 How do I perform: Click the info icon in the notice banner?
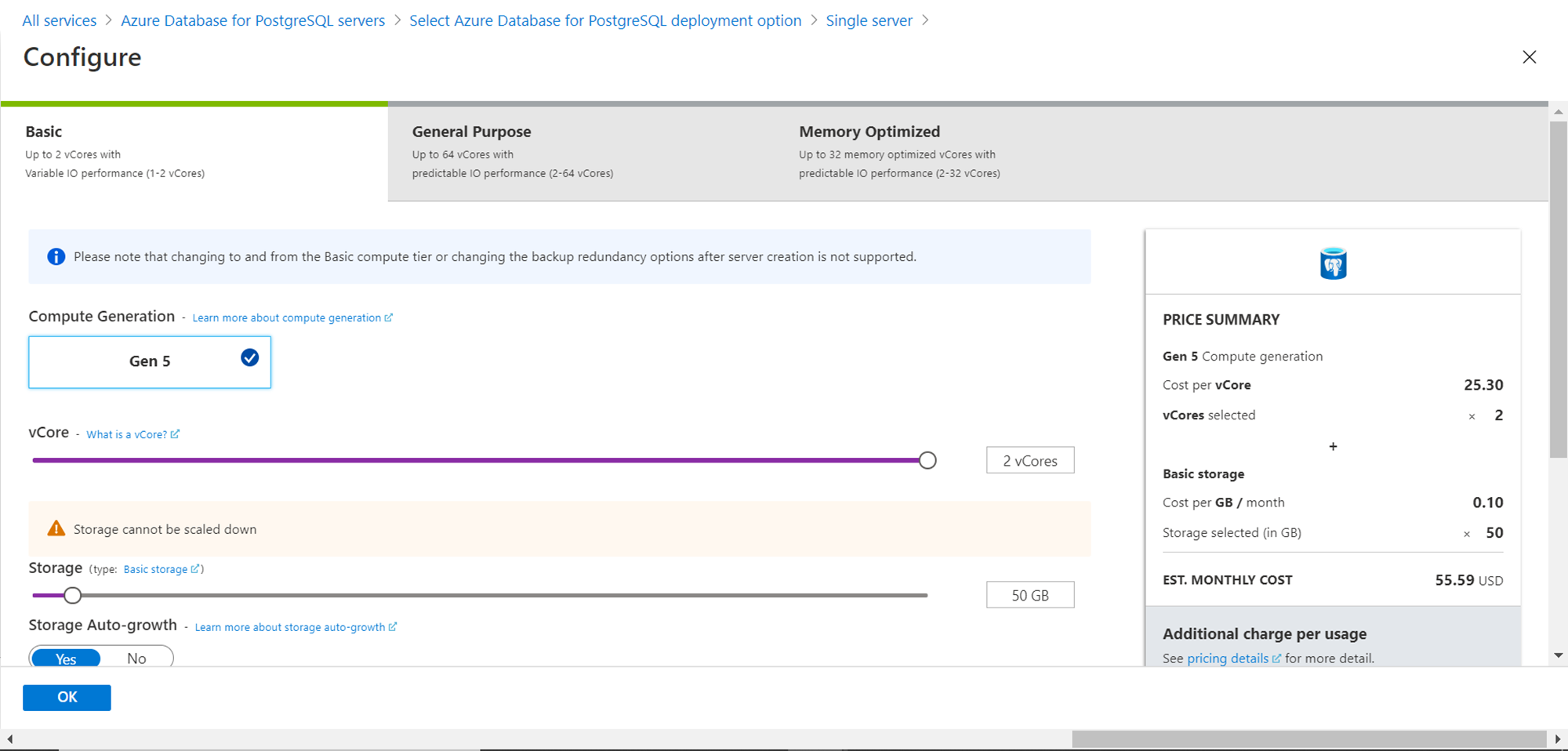(56, 257)
